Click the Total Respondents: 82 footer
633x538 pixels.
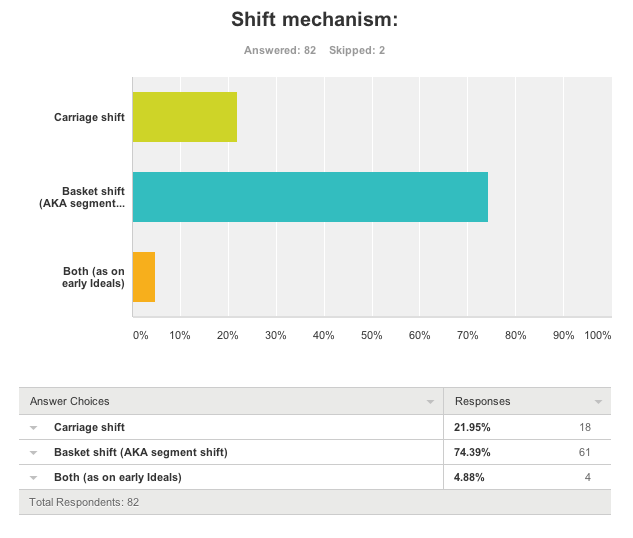click(84, 502)
